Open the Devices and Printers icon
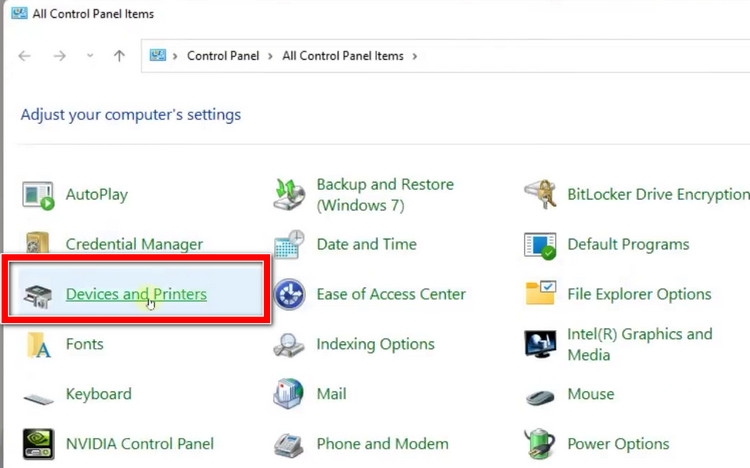 tap(38, 296)
